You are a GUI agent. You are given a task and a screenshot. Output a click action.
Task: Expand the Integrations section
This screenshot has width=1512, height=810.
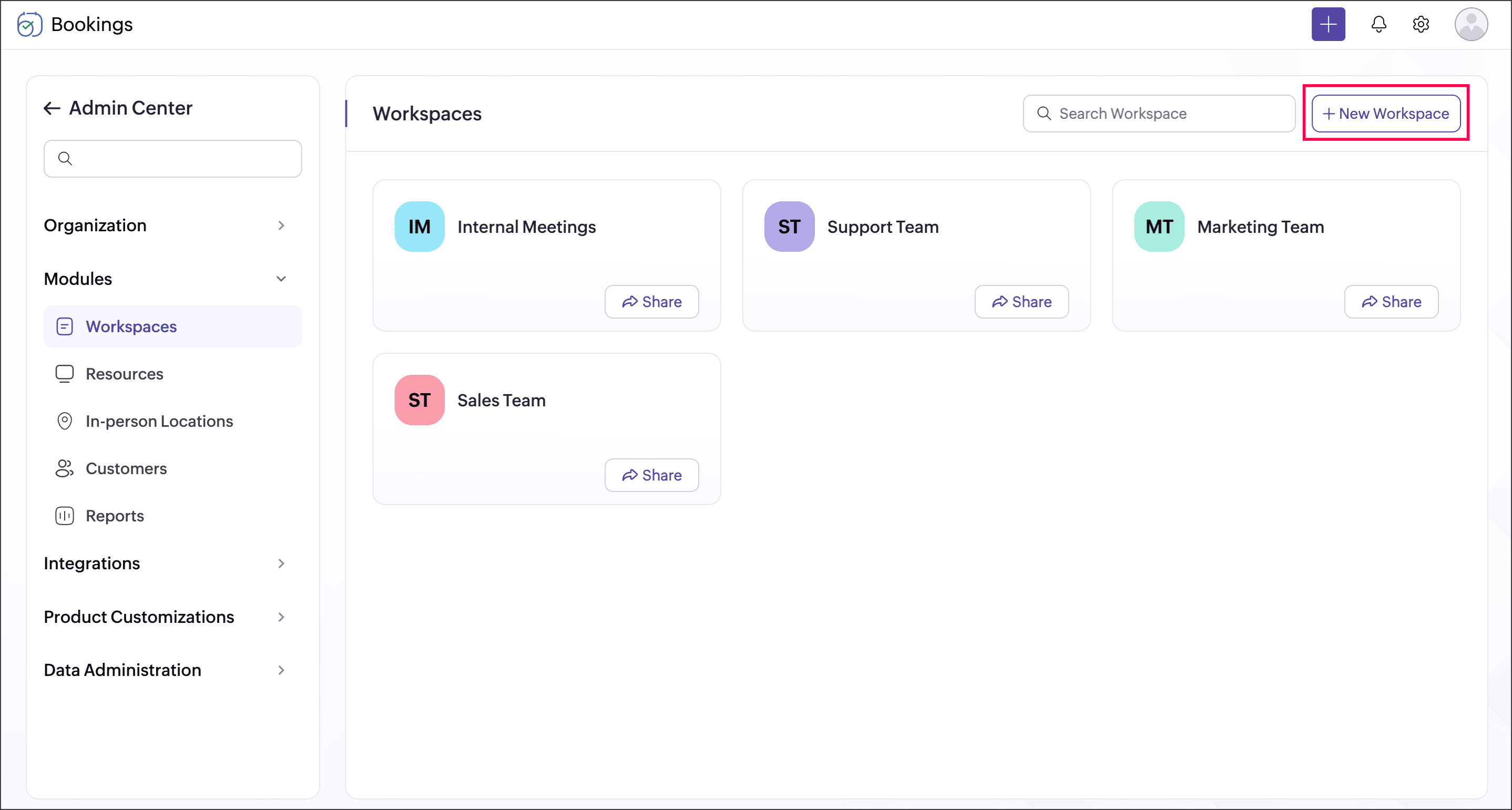point(281,563)
